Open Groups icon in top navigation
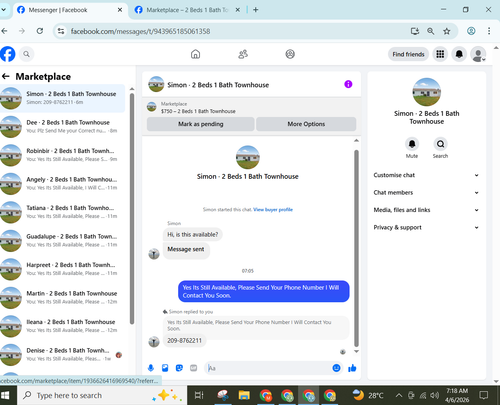This screenshot has height=405, width=500. tap(290, 54)
